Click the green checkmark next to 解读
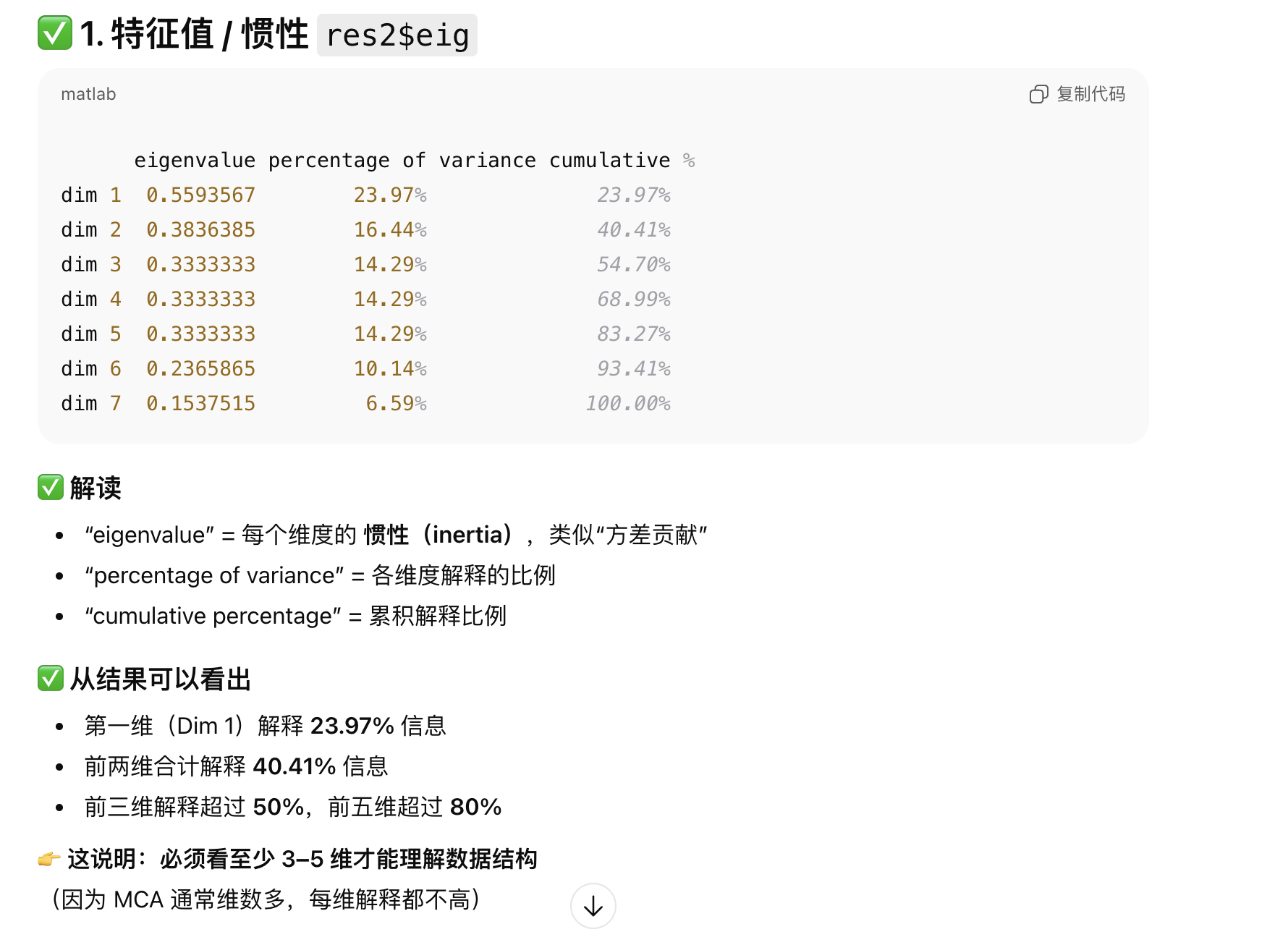The image size is (1288, 945). [51, 488]
